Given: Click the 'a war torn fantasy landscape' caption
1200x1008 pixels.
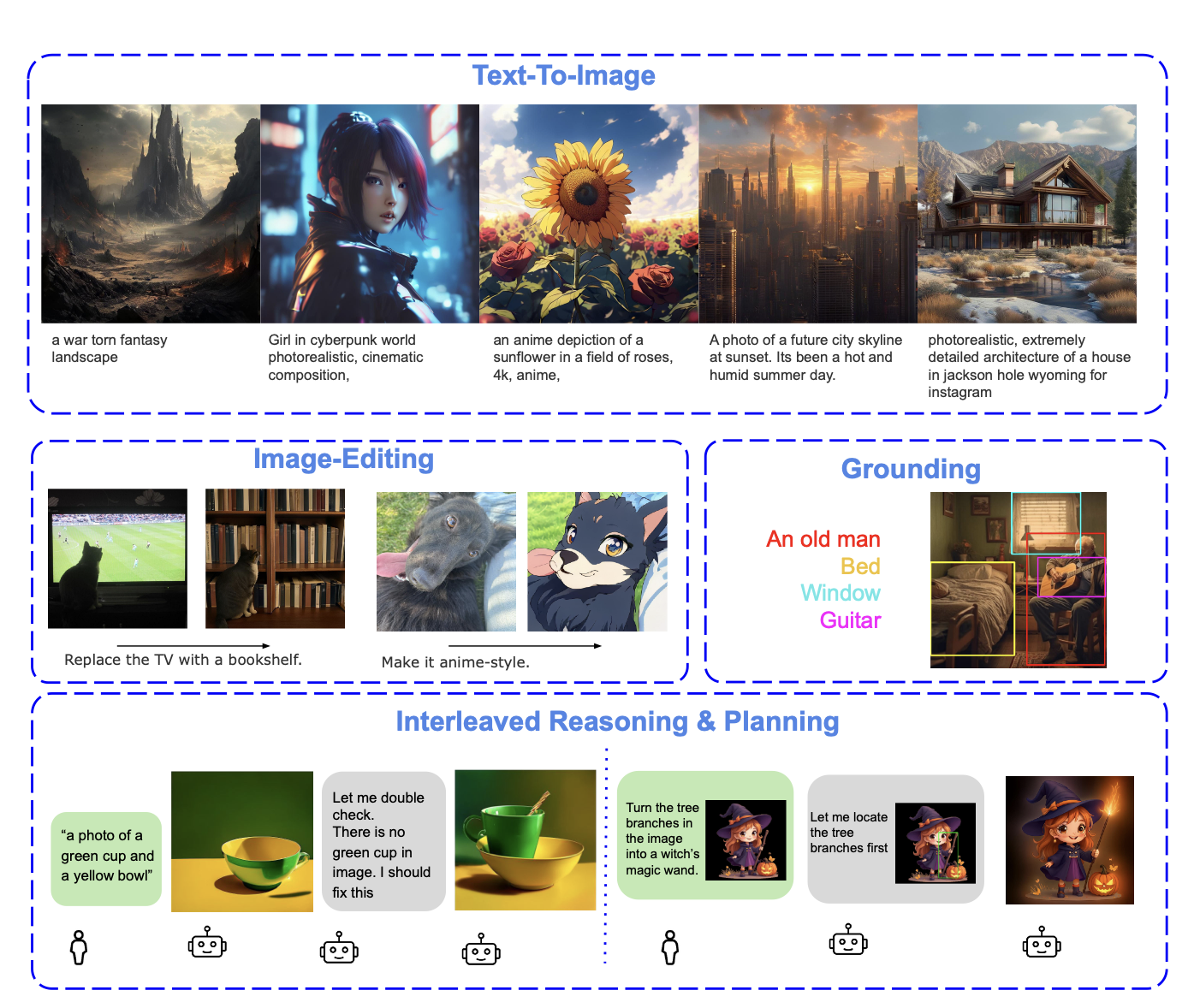Looking at the screenshot, I should click(110, 348).
